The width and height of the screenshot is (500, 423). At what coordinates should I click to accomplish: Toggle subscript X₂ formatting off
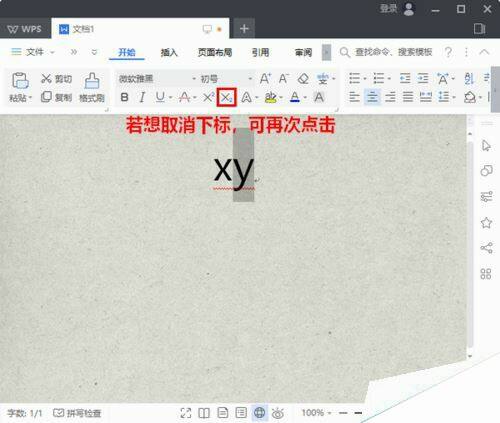[x=227, y=97]
